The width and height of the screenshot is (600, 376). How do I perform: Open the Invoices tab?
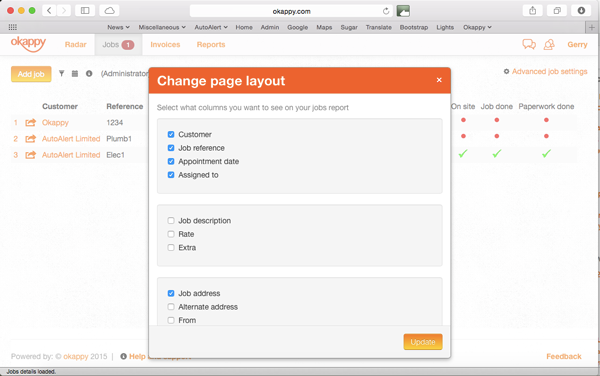(165, 44)
